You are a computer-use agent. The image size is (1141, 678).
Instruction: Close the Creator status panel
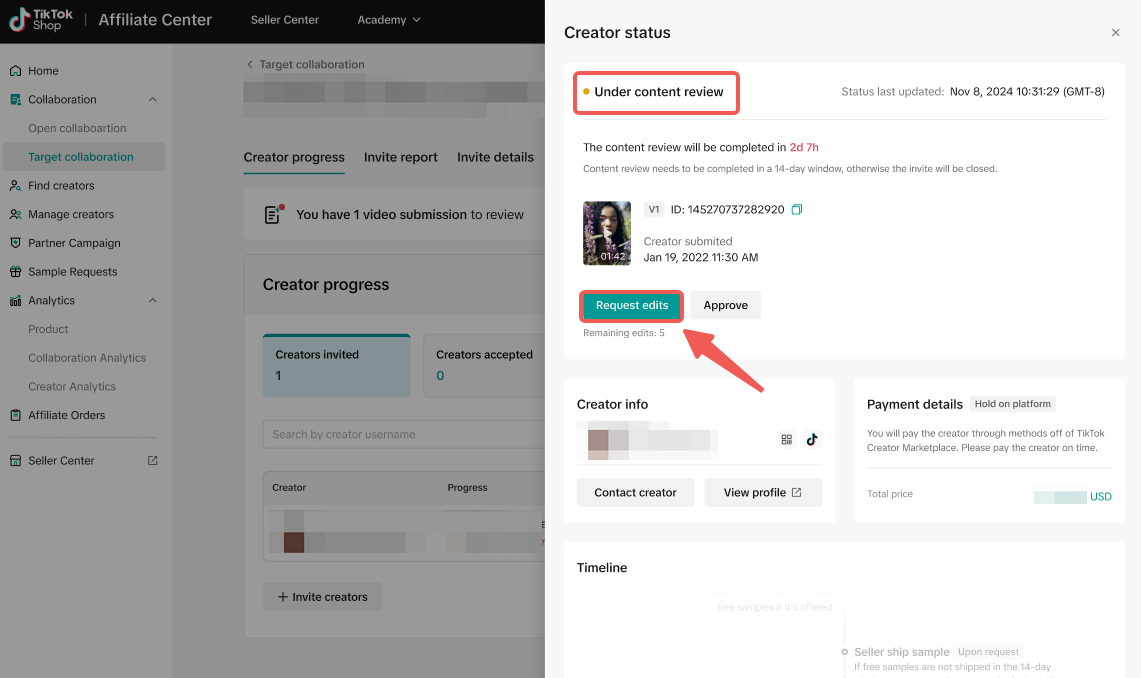coord(1115,33)
